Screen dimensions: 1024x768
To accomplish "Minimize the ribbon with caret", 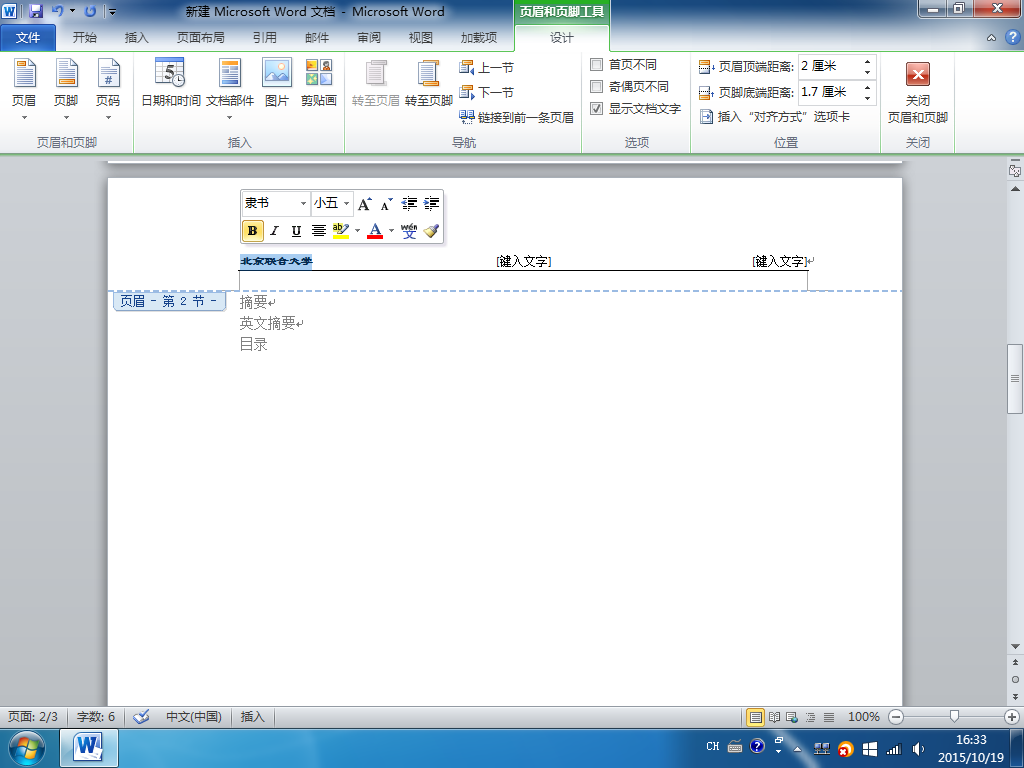I will pyautogui.click(x=991, y=38).
